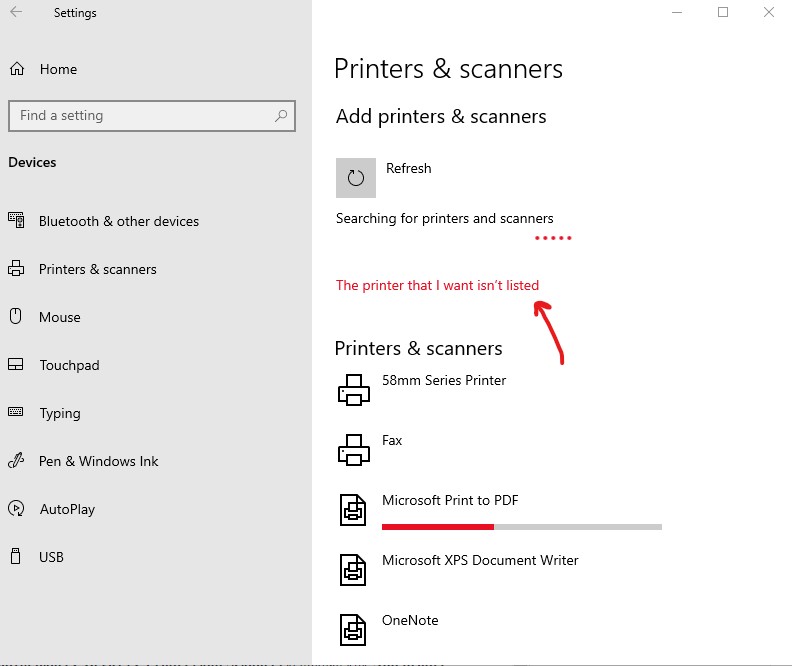792x666 pixels.
Task: Open Typing settings
Action: click(x=59, y=413)
